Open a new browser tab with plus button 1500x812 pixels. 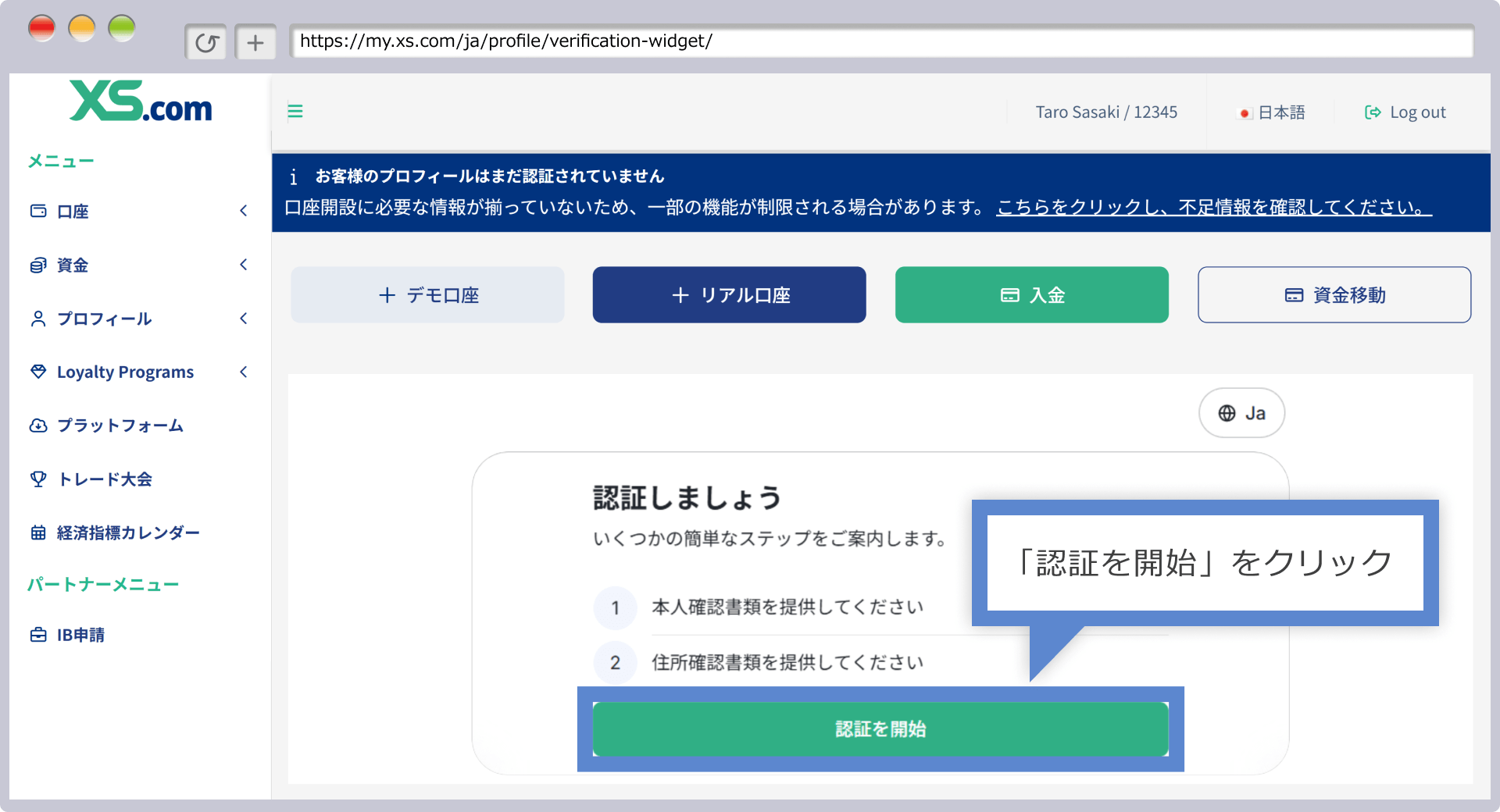pos(255,42)
